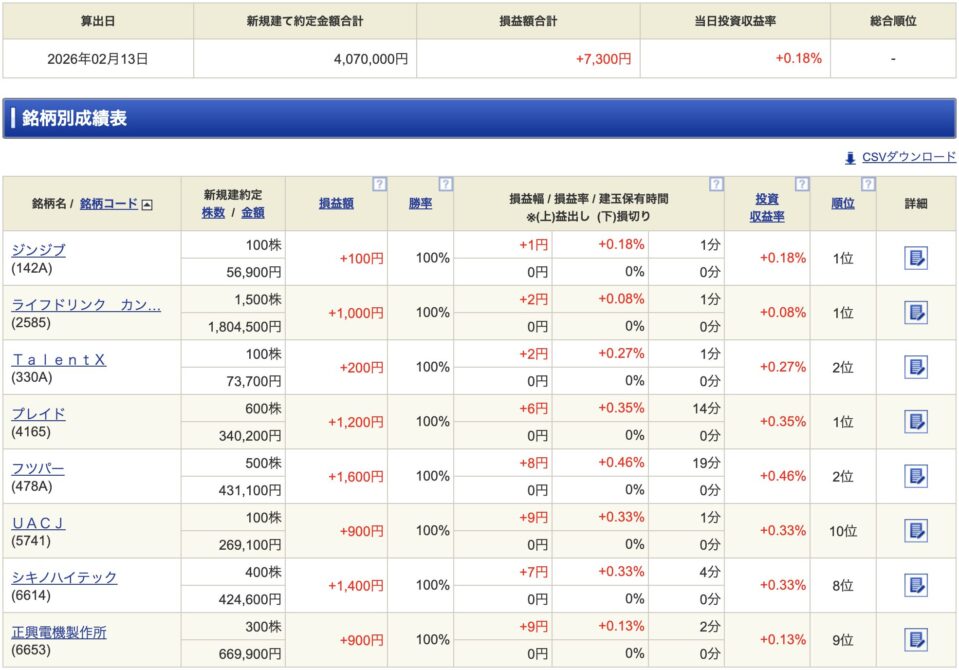Open details icon for UACJ row
Screen dimensions: 959x670
pos(916,531)
